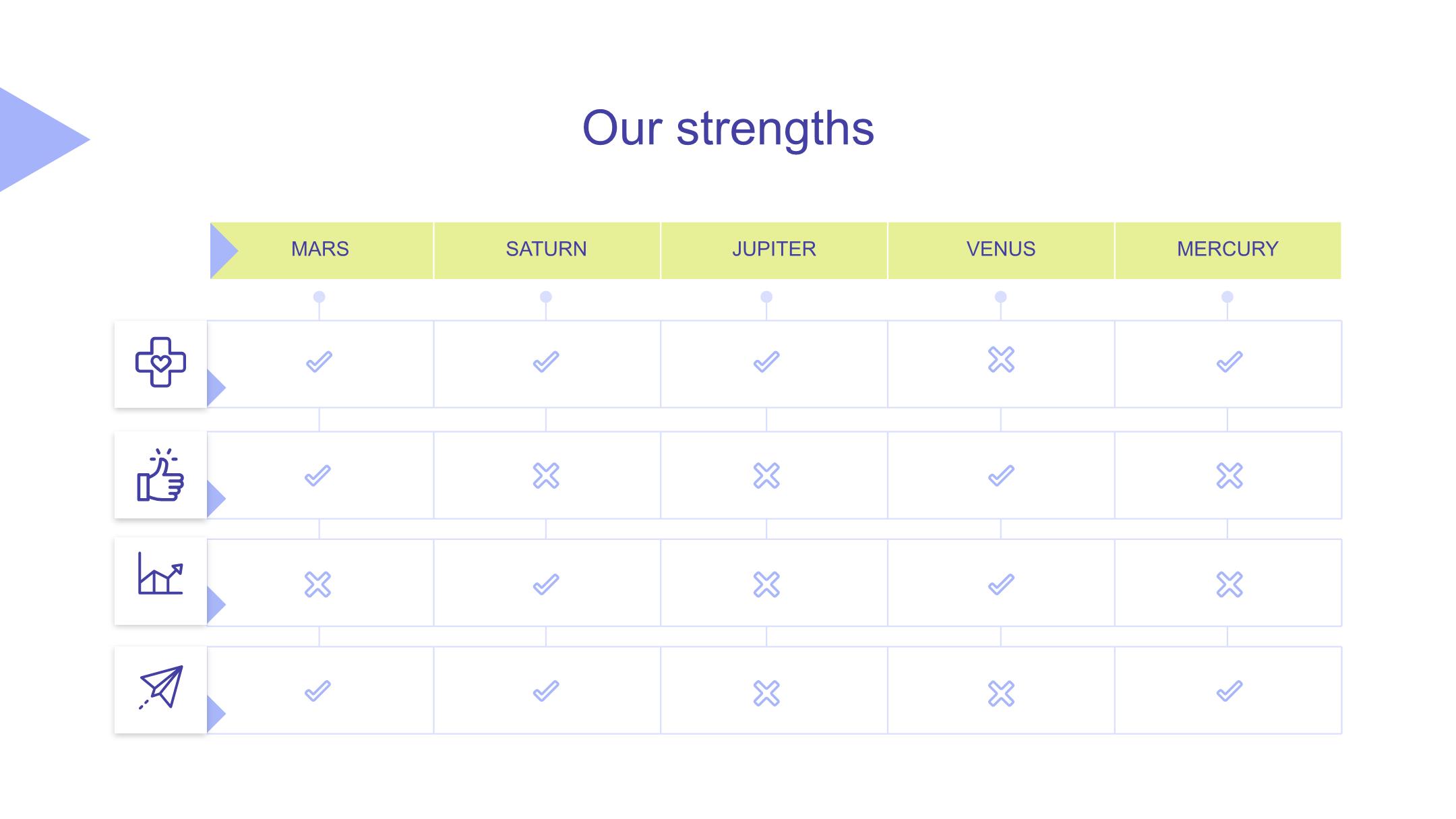This screenshot has width=1456, height=819.
Task: Click the paper plane icon
Action: [x=161, y=687]
